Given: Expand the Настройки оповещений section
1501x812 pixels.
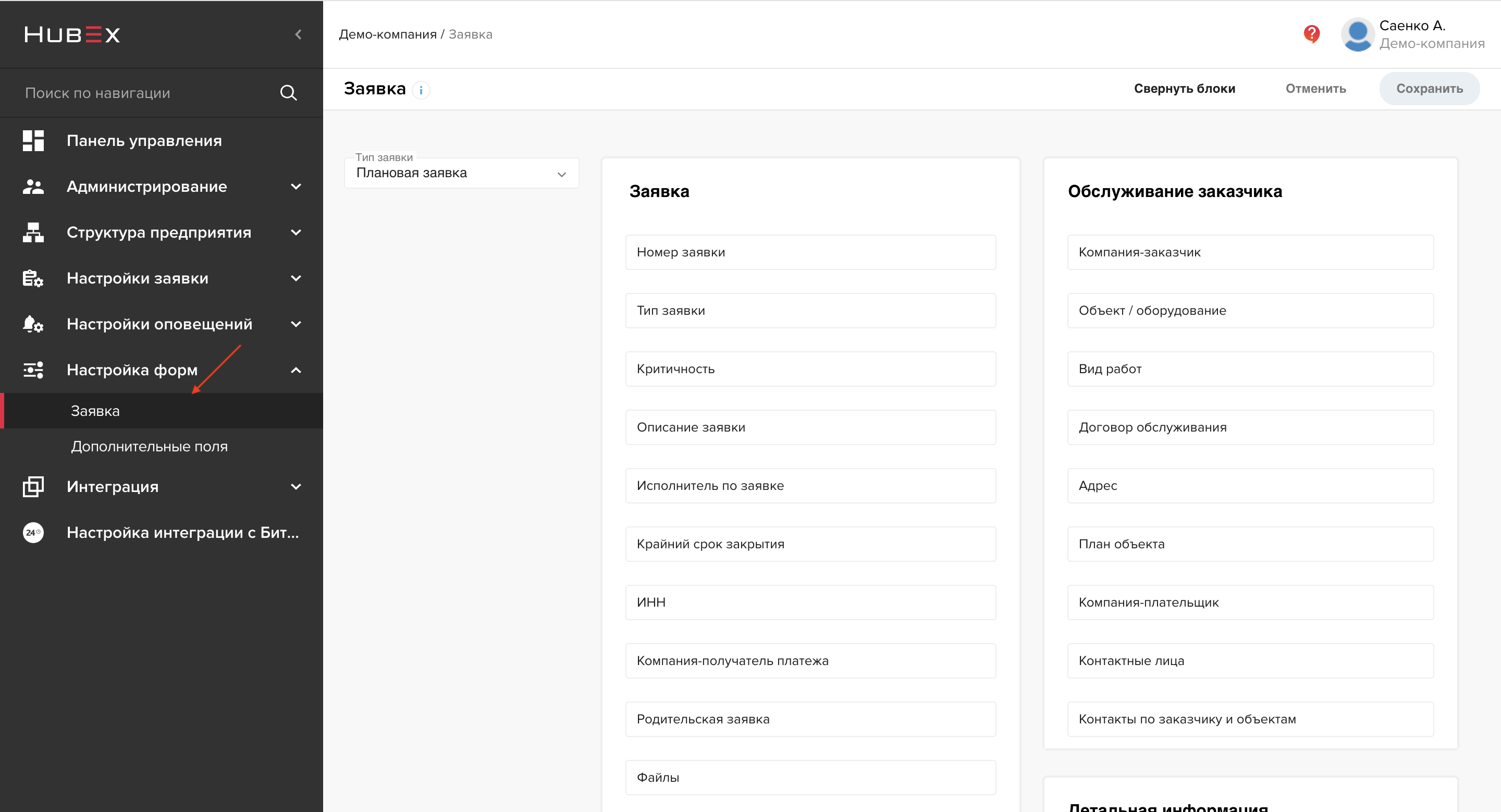Looking at the screenshot, I should [x=296, y=324].
